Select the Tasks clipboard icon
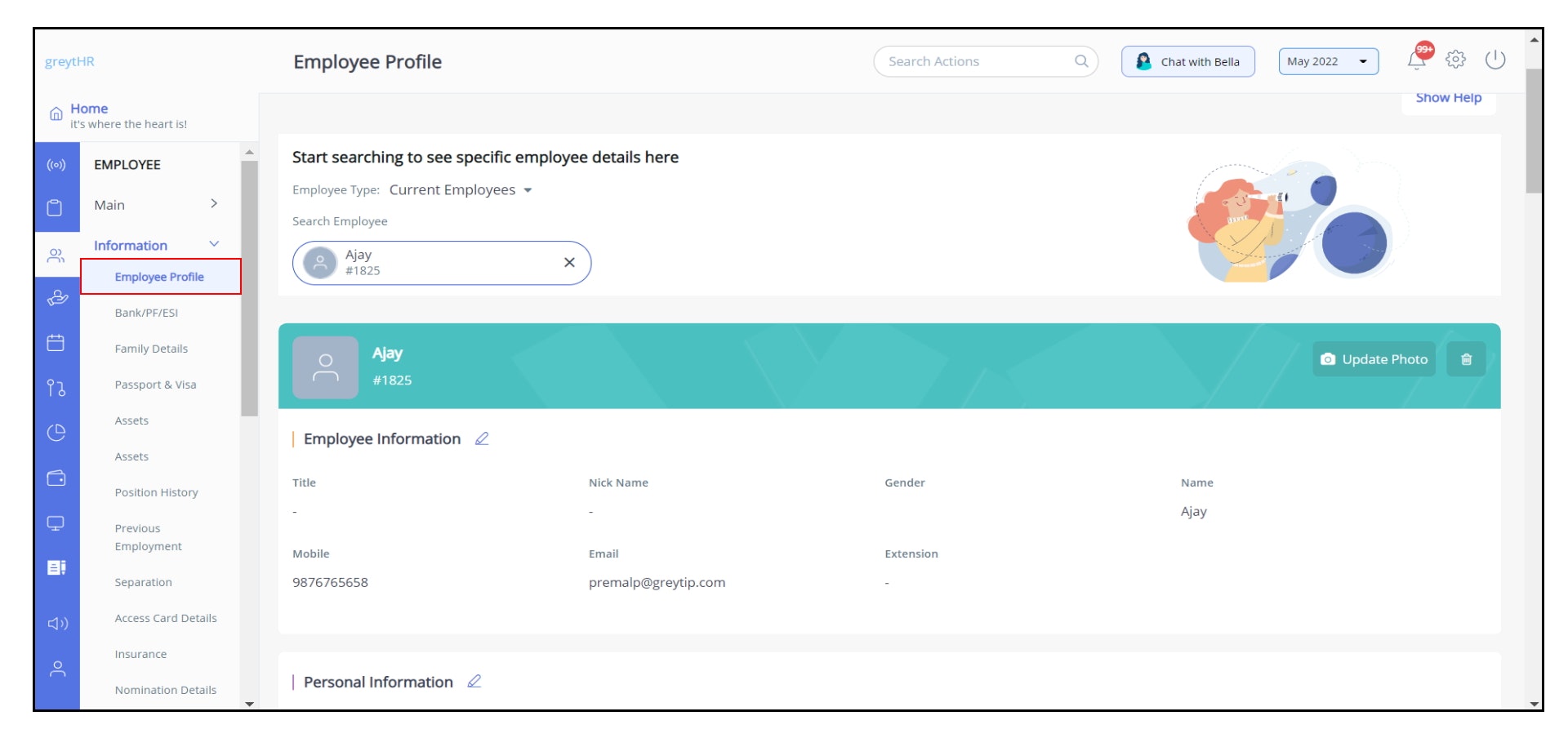 click(x=56, y=208)
